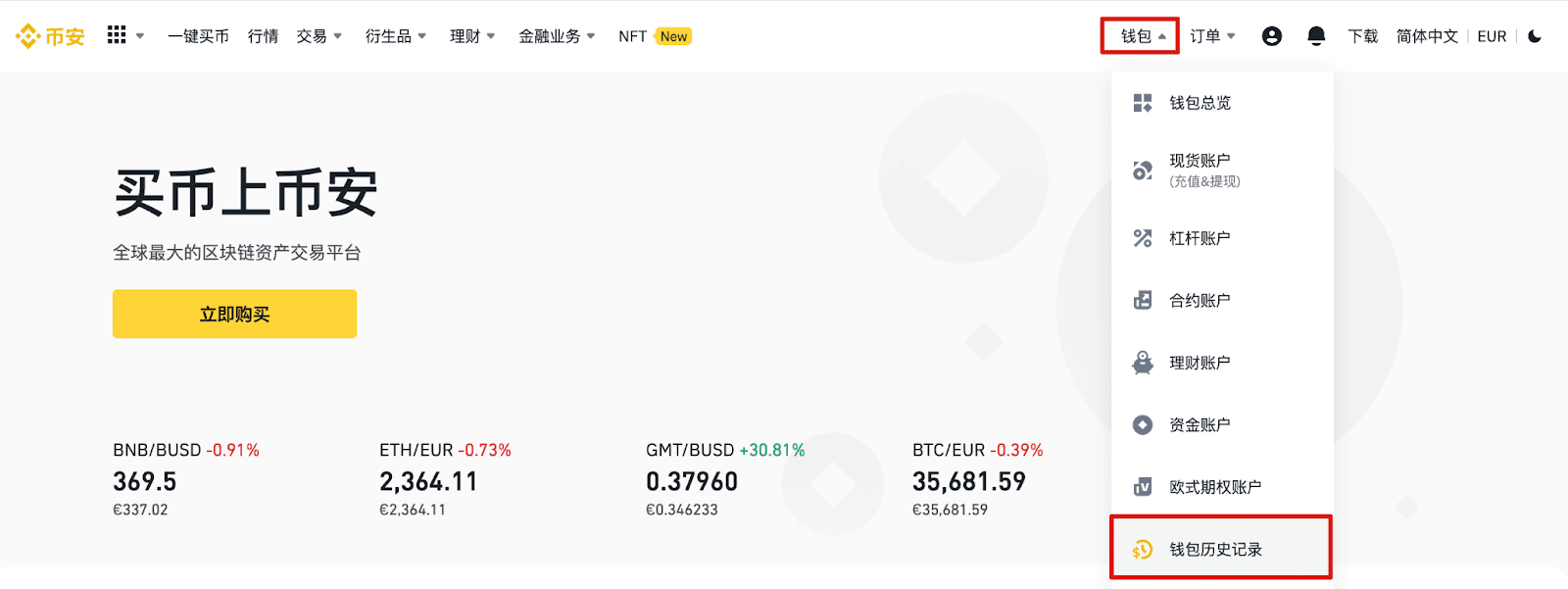Click the €337.02 converted price

[x=140, y=510]
